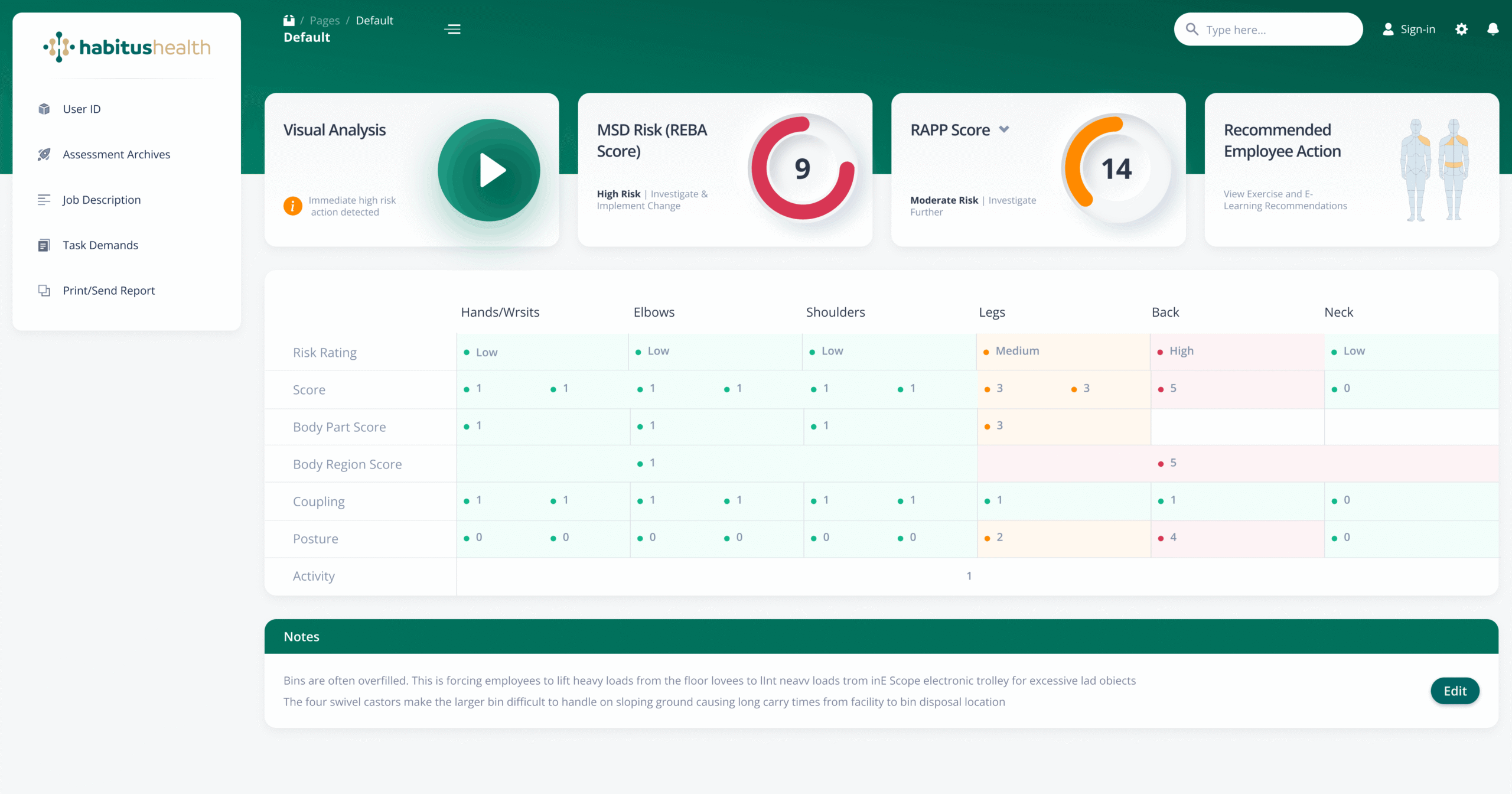
Task: Select the Shoulders column header
Action: [x=835, y=312]
